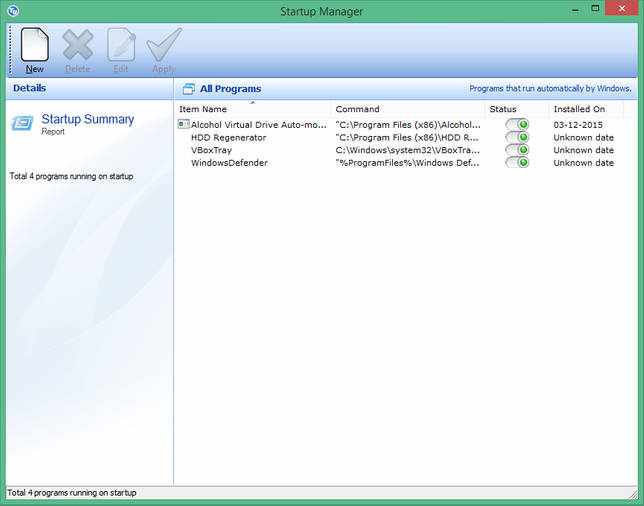The image size is (644, 506).
Task: Maximize the Startup Manager window
Action: point(595,9)
